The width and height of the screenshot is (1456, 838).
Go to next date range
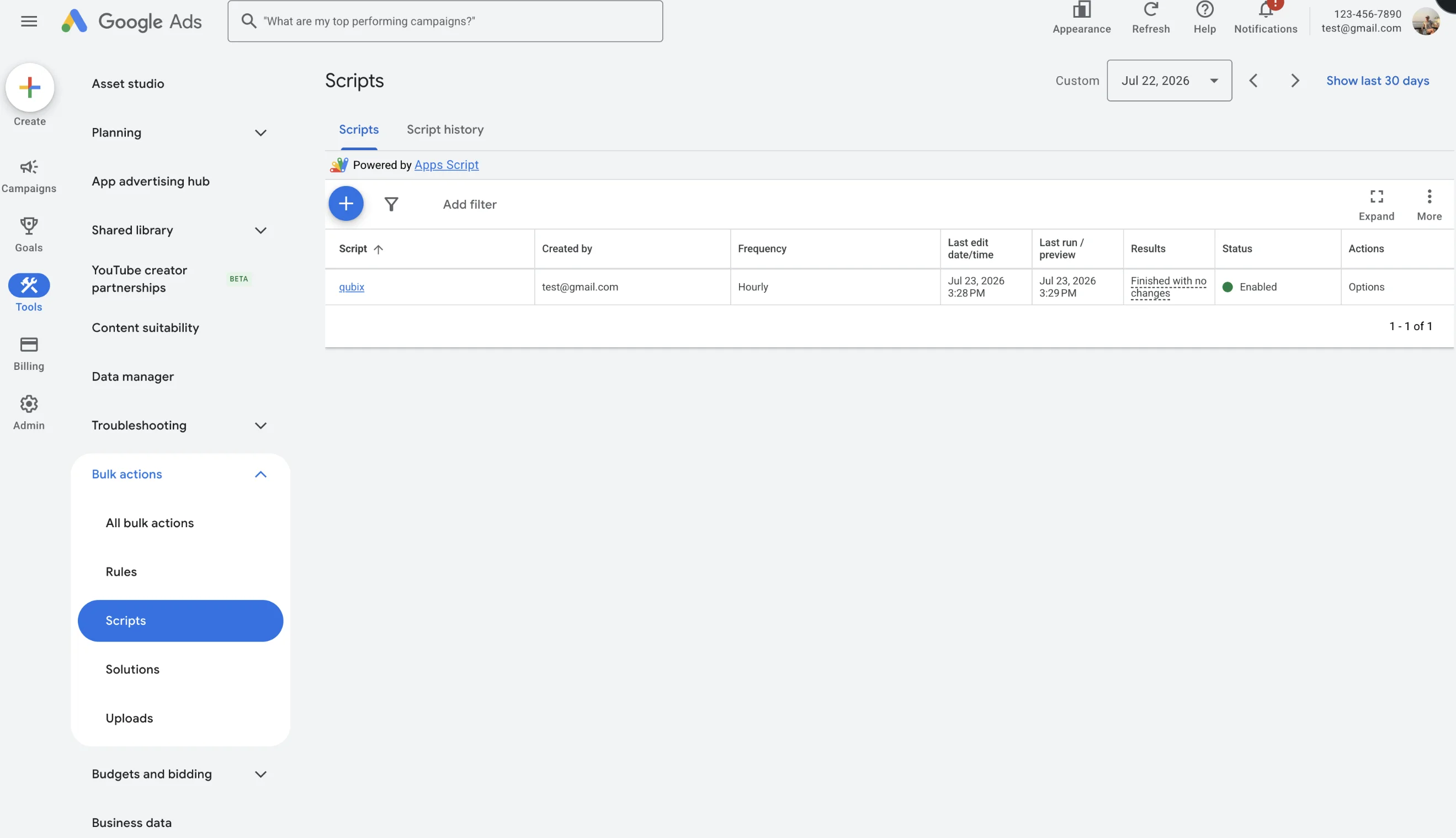pos(1294,81)
